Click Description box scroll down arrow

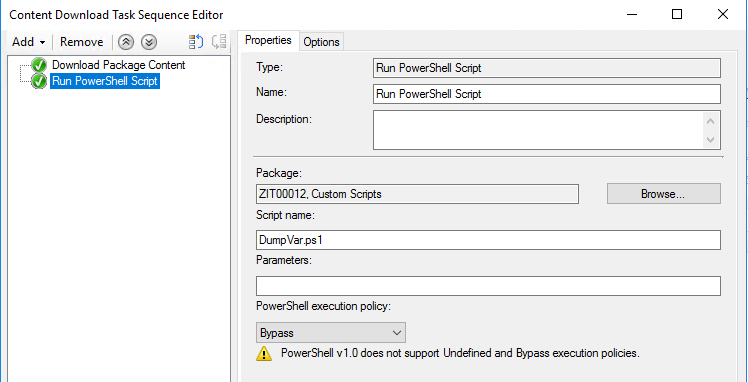pos(711,140)
